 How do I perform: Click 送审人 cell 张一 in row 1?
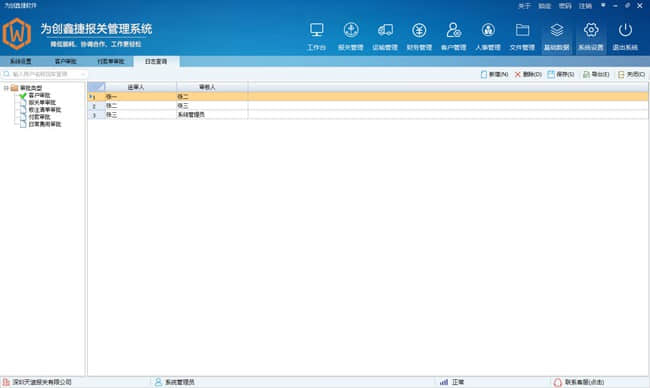pyautogui.click(x=141, y=97)
